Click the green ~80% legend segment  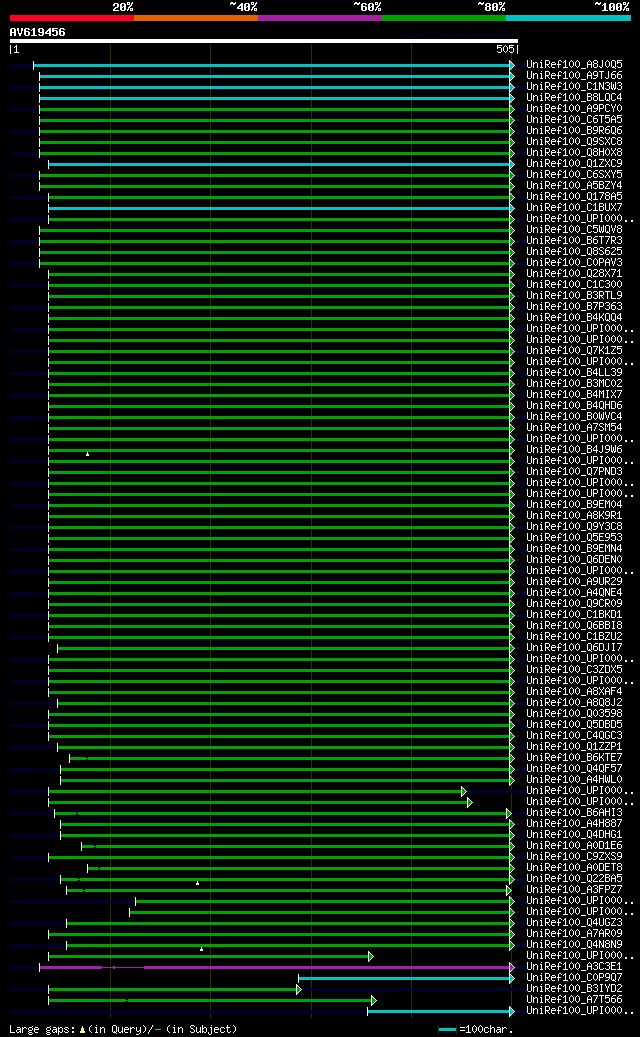444,18
